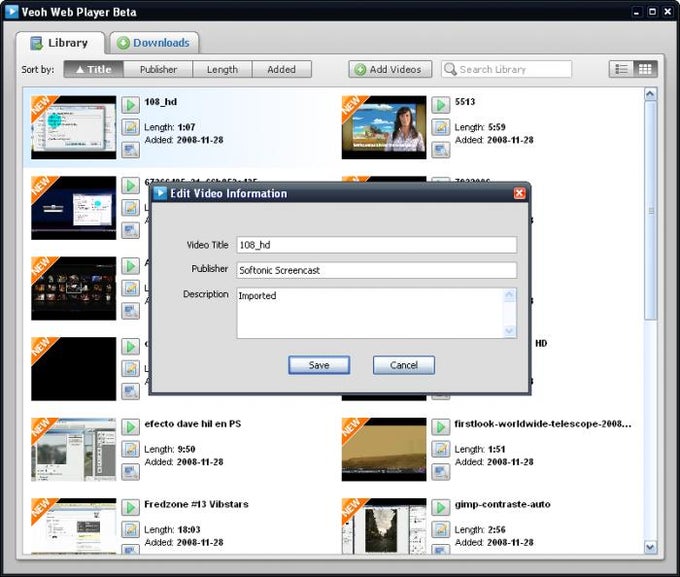Close the Edit Video Information dialog
This screenshot has width=680, height=577.
point(520,193)
